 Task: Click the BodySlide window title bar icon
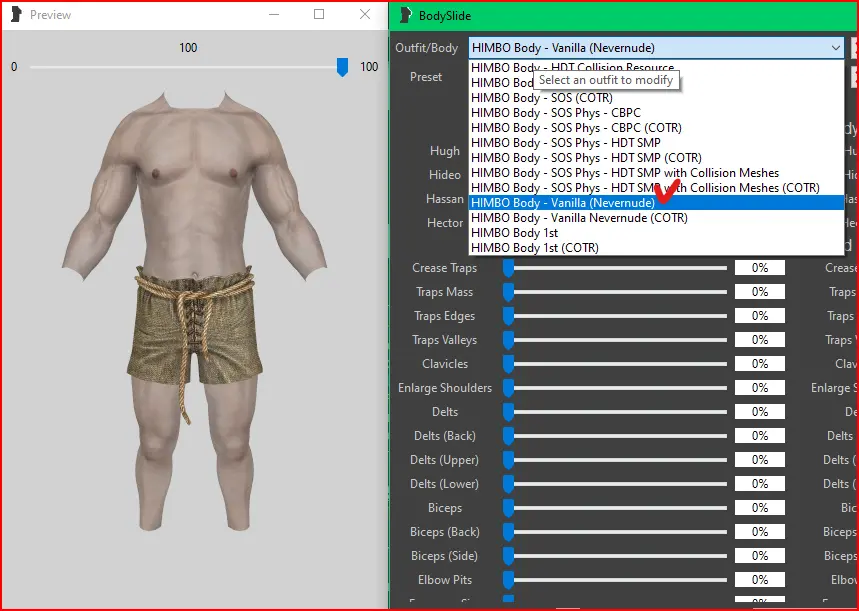point(406,15)
